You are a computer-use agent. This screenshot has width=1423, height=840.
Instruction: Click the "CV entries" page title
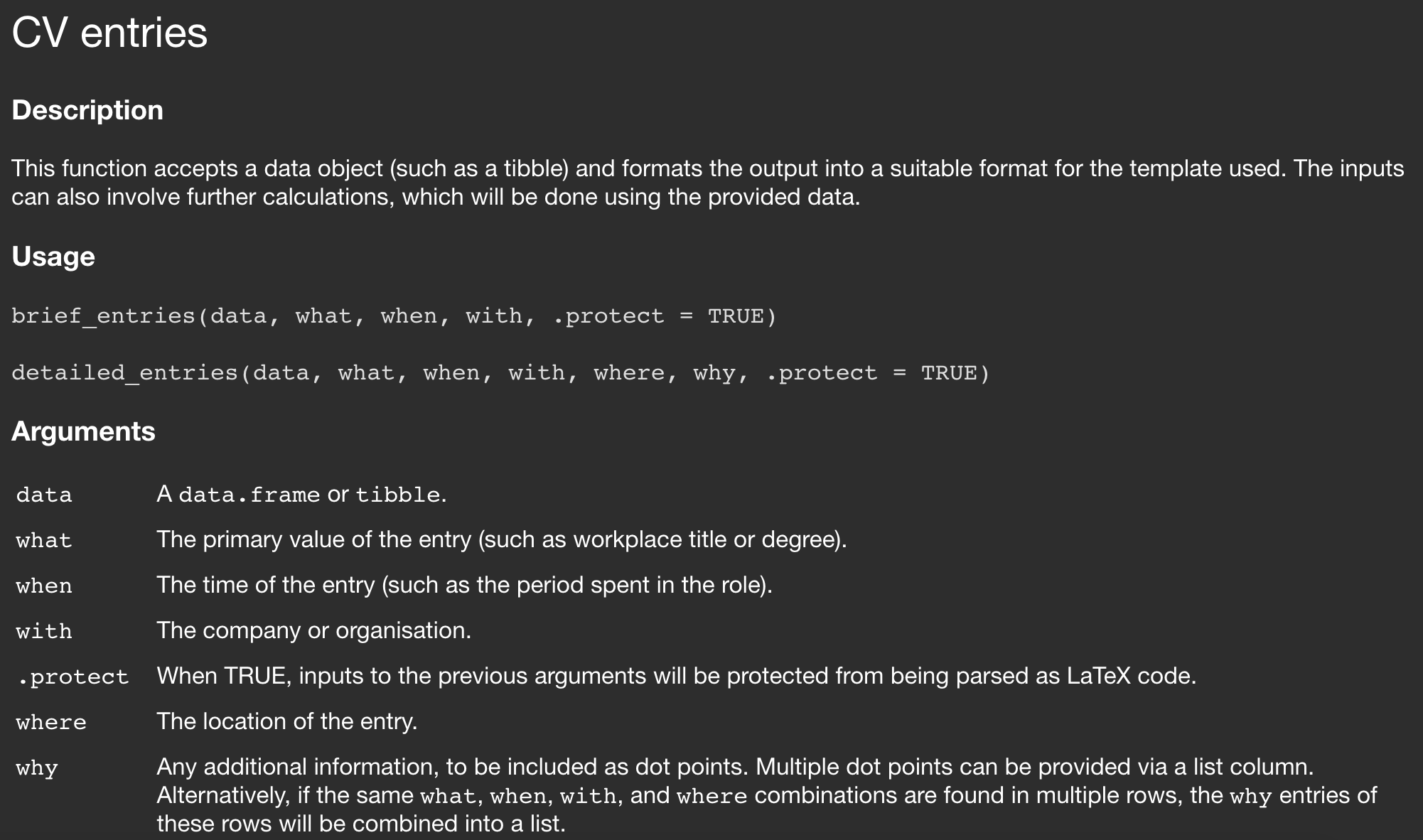pyautogui.click(x=109, y=33)
